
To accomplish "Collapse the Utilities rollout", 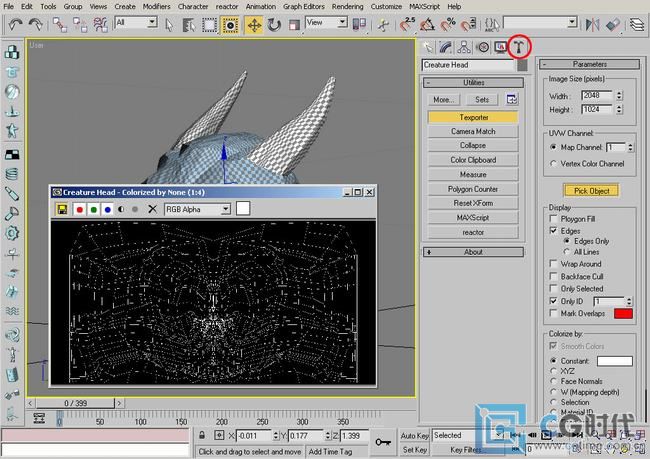I will 473,83.
